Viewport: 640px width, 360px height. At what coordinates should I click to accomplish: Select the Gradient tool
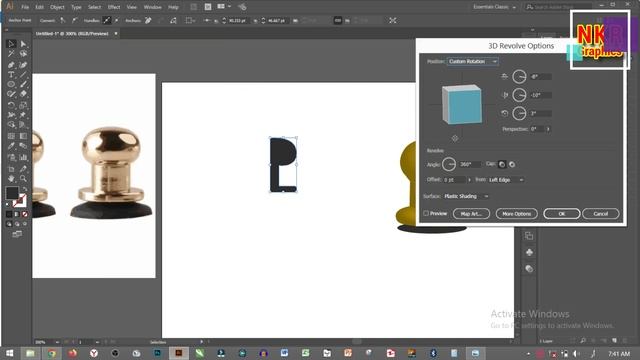(23, 136)
